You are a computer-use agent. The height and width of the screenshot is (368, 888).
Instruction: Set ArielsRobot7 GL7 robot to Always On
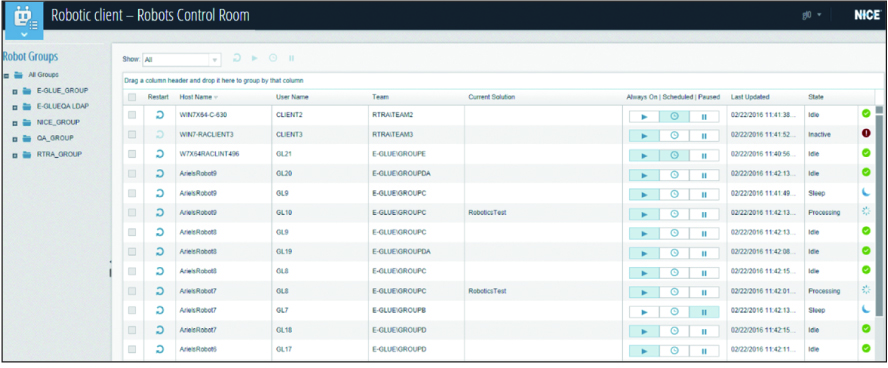click(x=644, y=312)
